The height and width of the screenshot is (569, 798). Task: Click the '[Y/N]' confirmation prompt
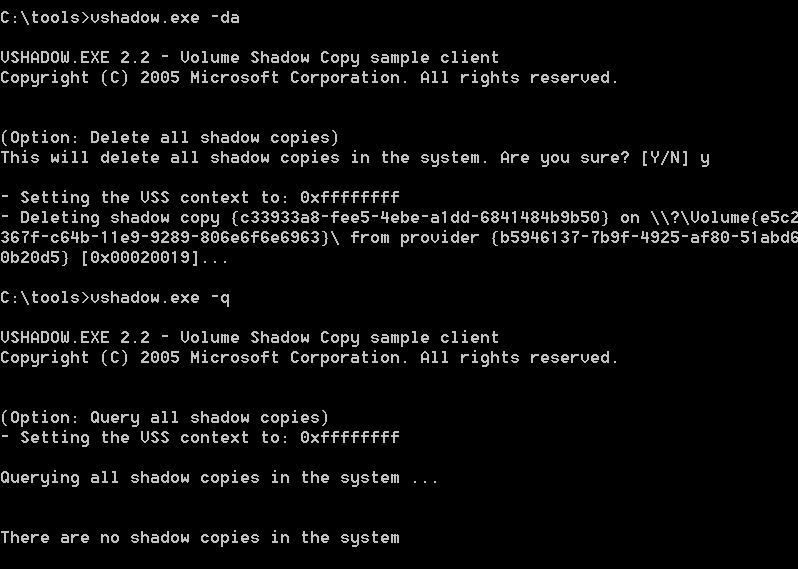(x=665, y=158)
